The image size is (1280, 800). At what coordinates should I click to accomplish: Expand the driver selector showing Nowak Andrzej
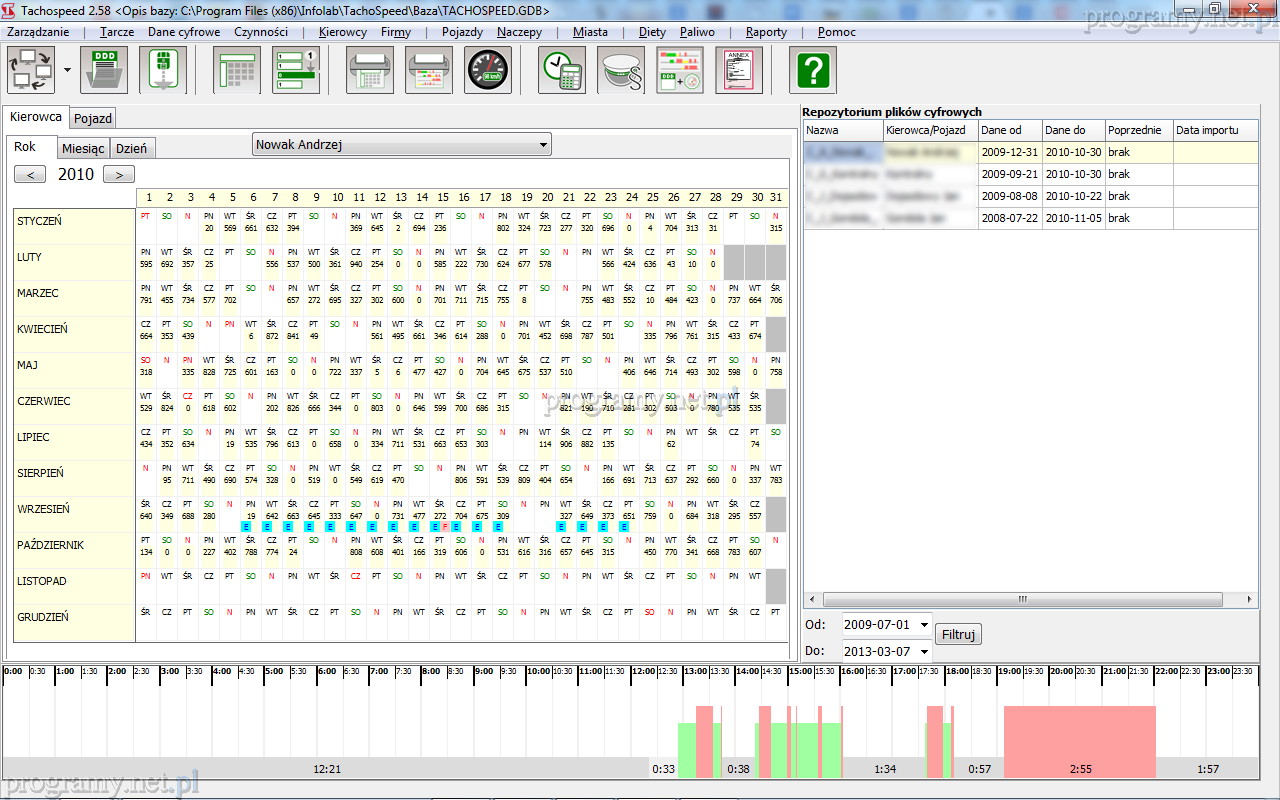(543, 145)
